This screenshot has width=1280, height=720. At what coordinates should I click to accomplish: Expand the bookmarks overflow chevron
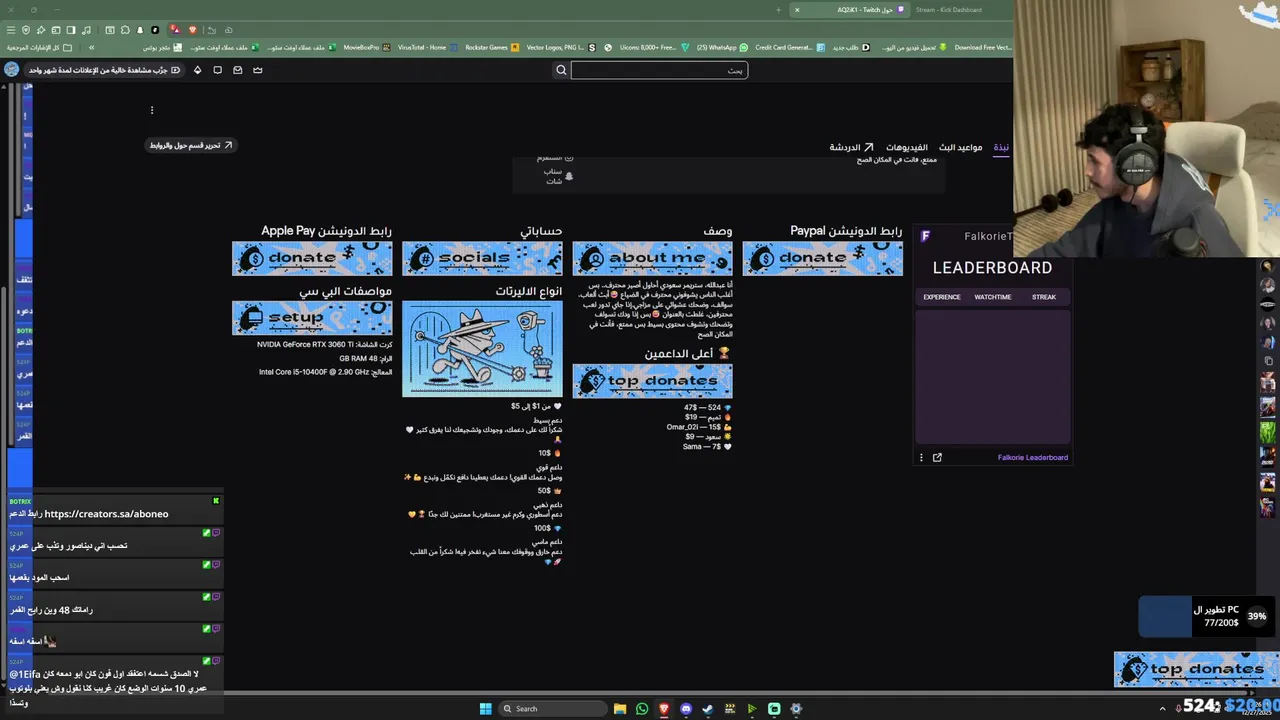91,47
